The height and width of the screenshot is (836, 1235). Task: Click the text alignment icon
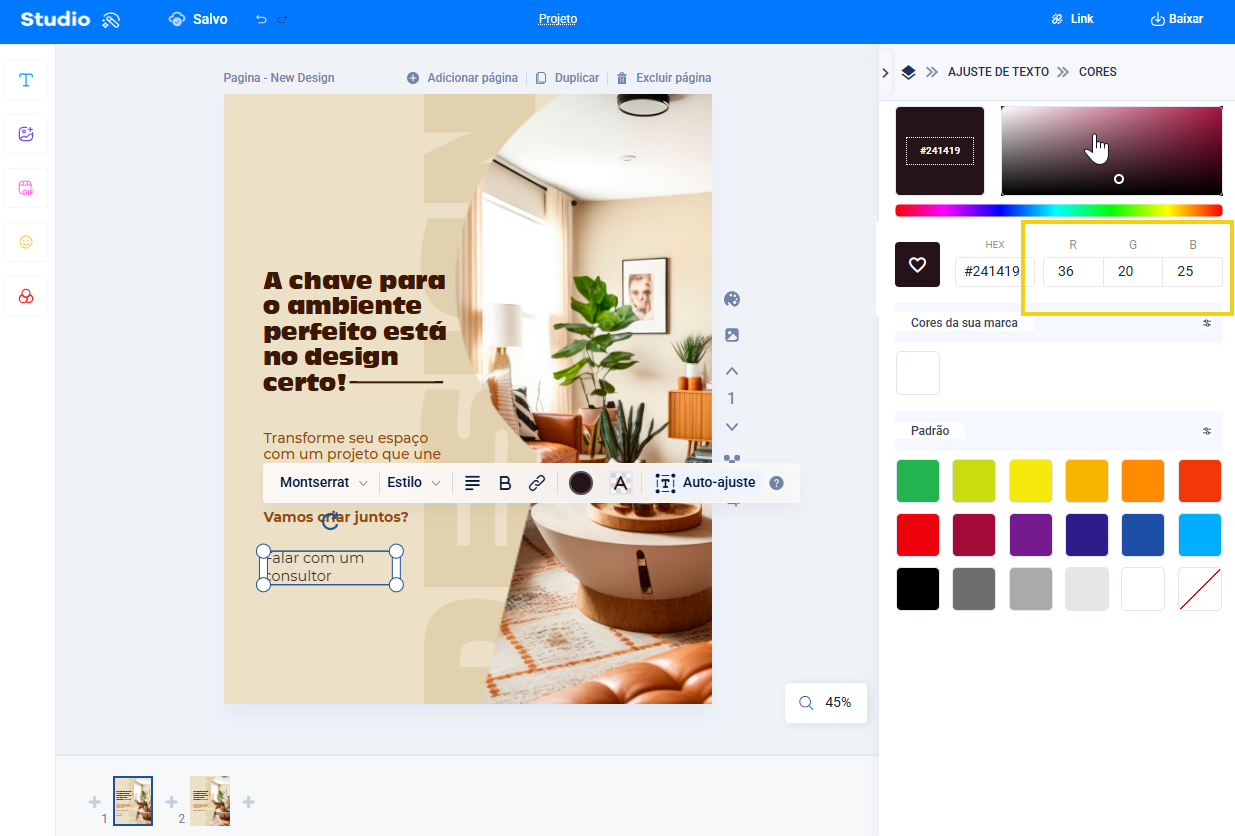473,483
